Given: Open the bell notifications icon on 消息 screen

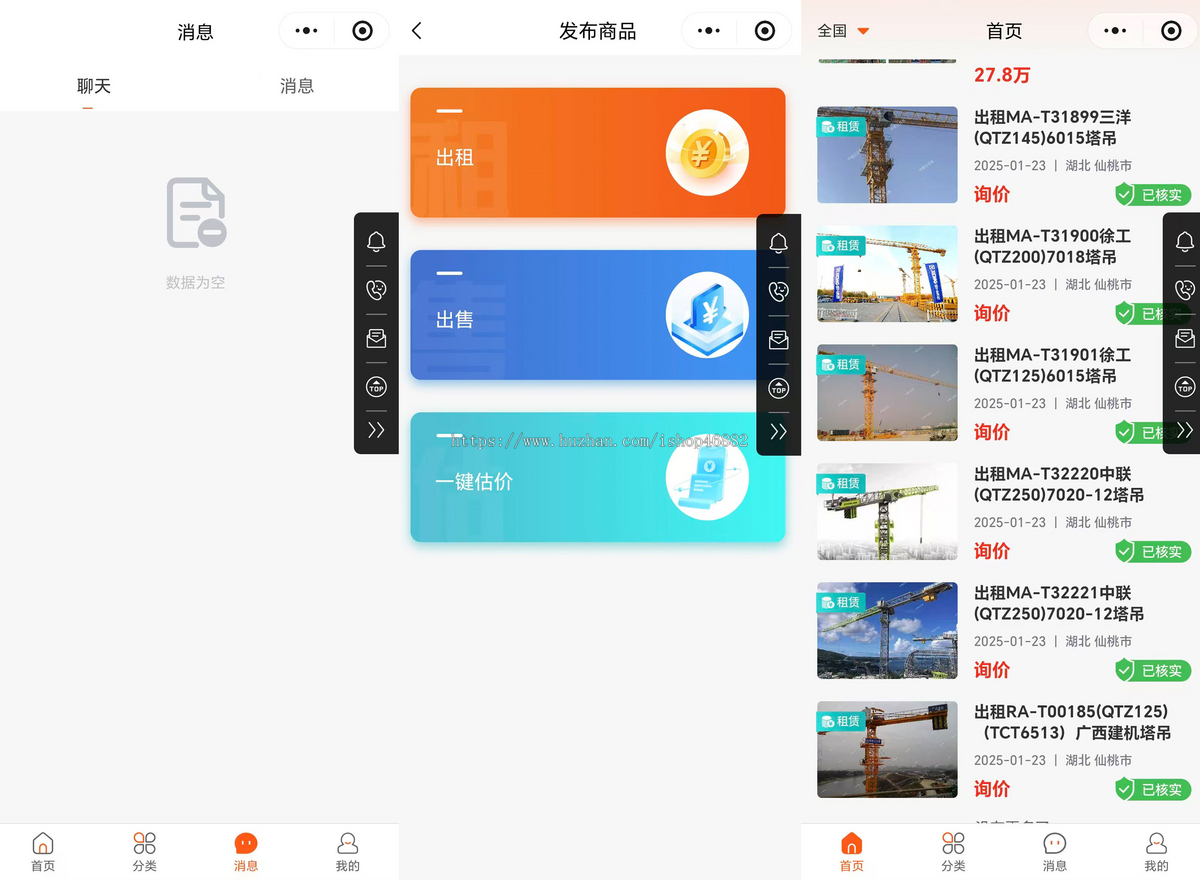Looking at the screenshot, I should click(376, 242).
